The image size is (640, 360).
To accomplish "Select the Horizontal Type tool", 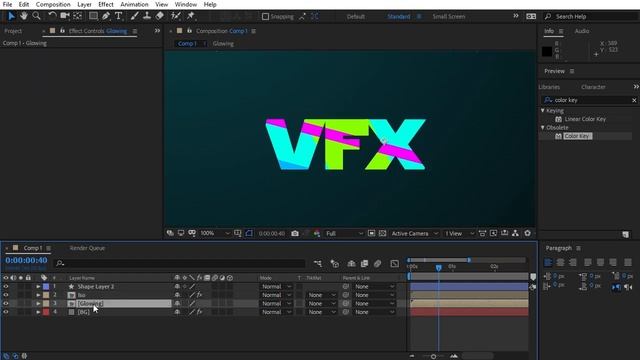I will coord(119,16).
